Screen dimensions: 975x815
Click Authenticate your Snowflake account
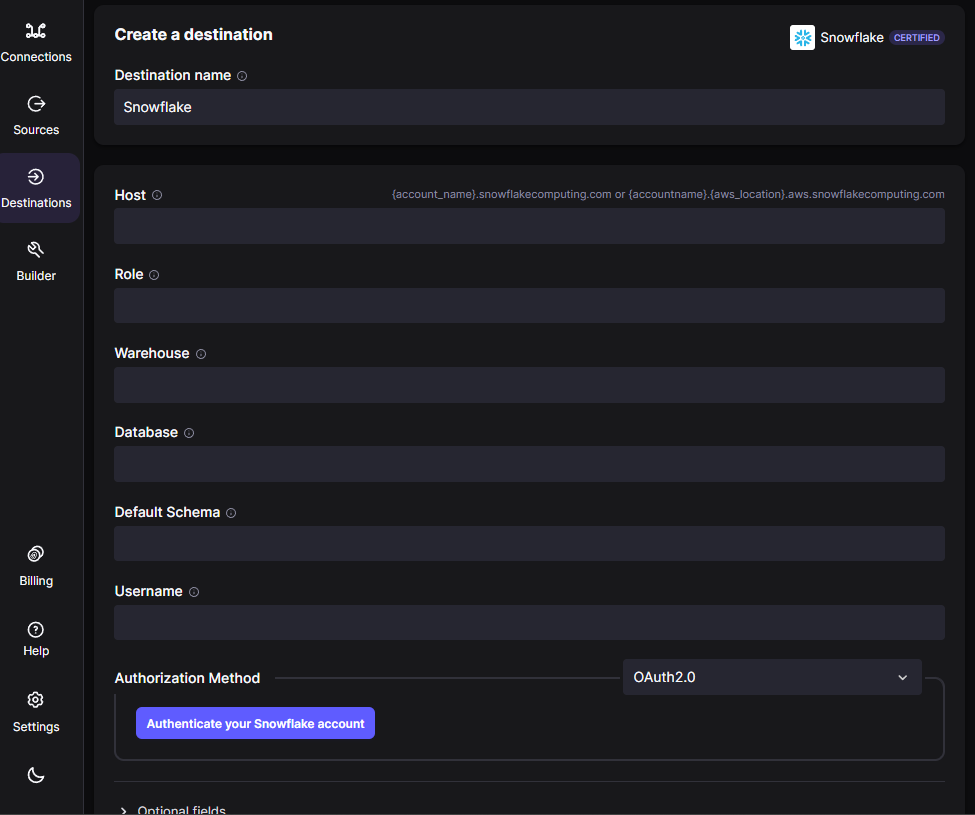pyautogui.click(x=256, y=723)
